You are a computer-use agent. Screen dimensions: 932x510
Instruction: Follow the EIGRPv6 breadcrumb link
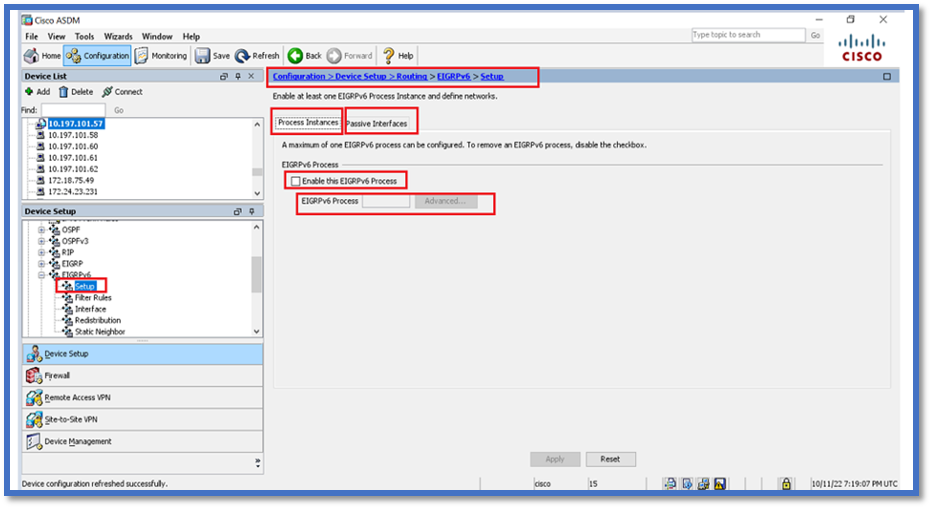click(x=454, y=76)
